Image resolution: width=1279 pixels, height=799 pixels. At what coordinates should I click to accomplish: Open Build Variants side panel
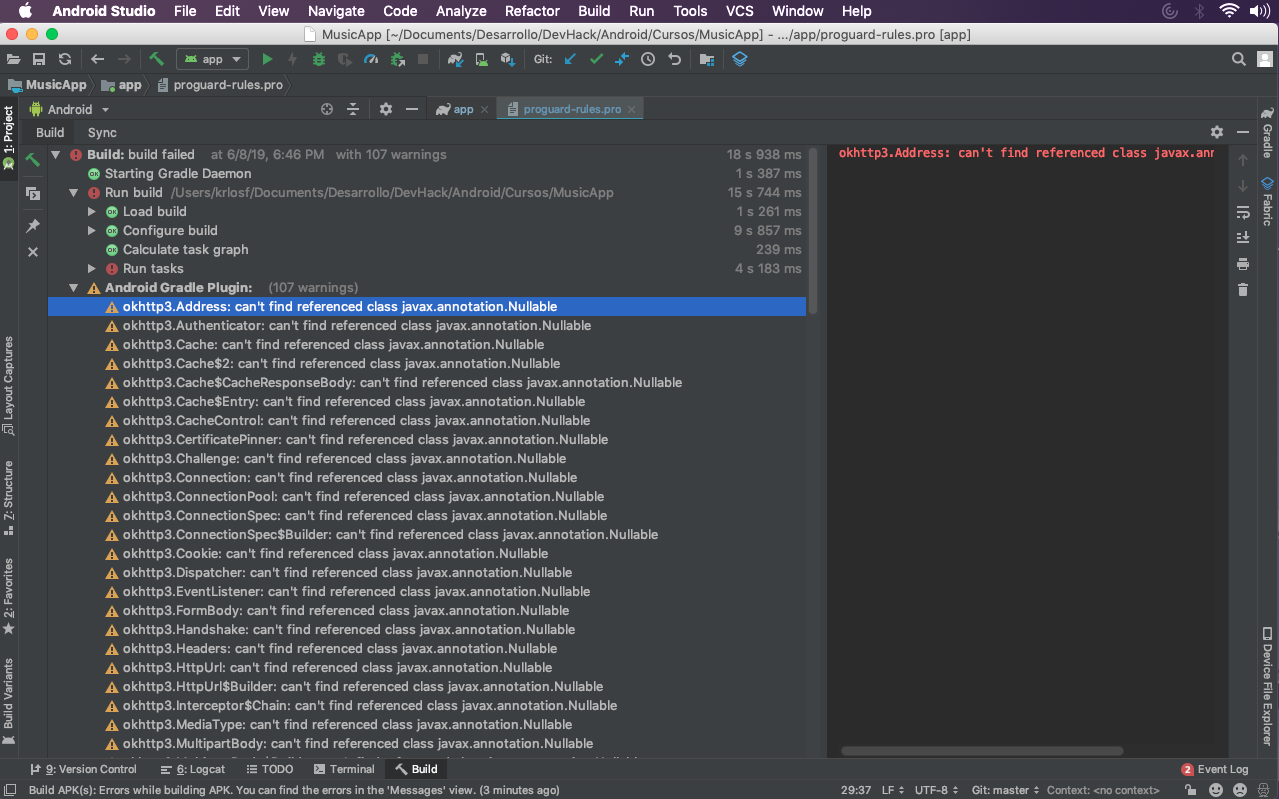click(9, 700)
